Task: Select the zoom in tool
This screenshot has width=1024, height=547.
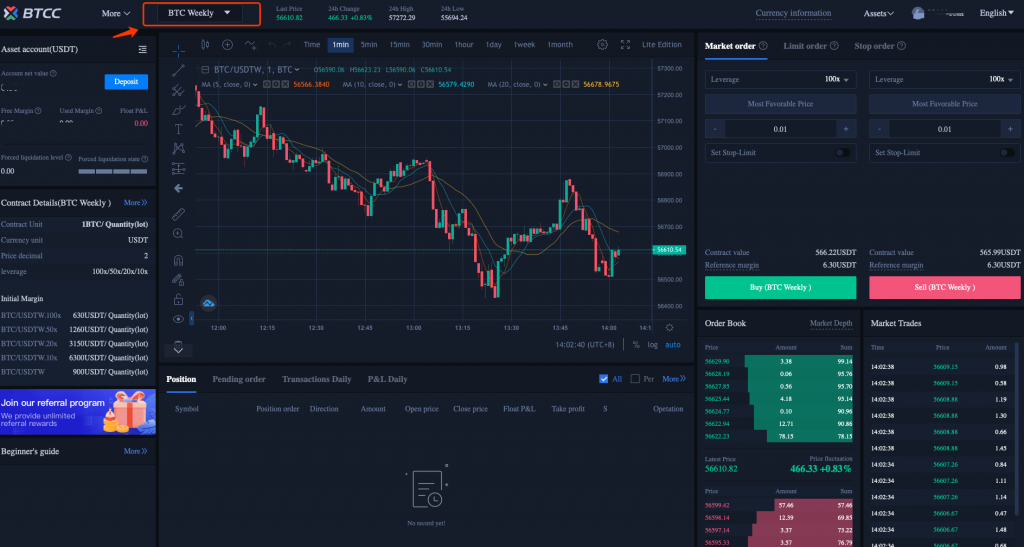Action: point(178,234)
